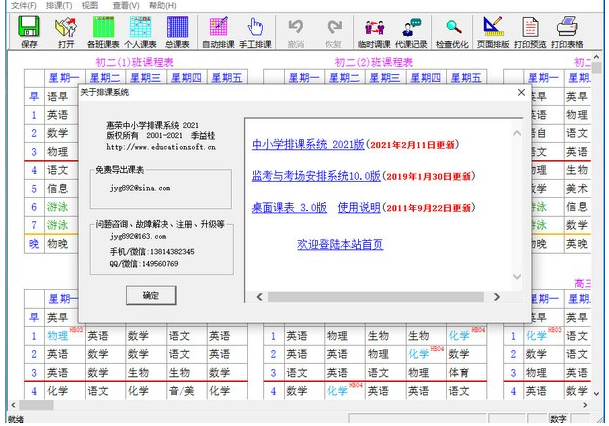
Task: Open the 排课(T) menu
Action: coord(59,5)
